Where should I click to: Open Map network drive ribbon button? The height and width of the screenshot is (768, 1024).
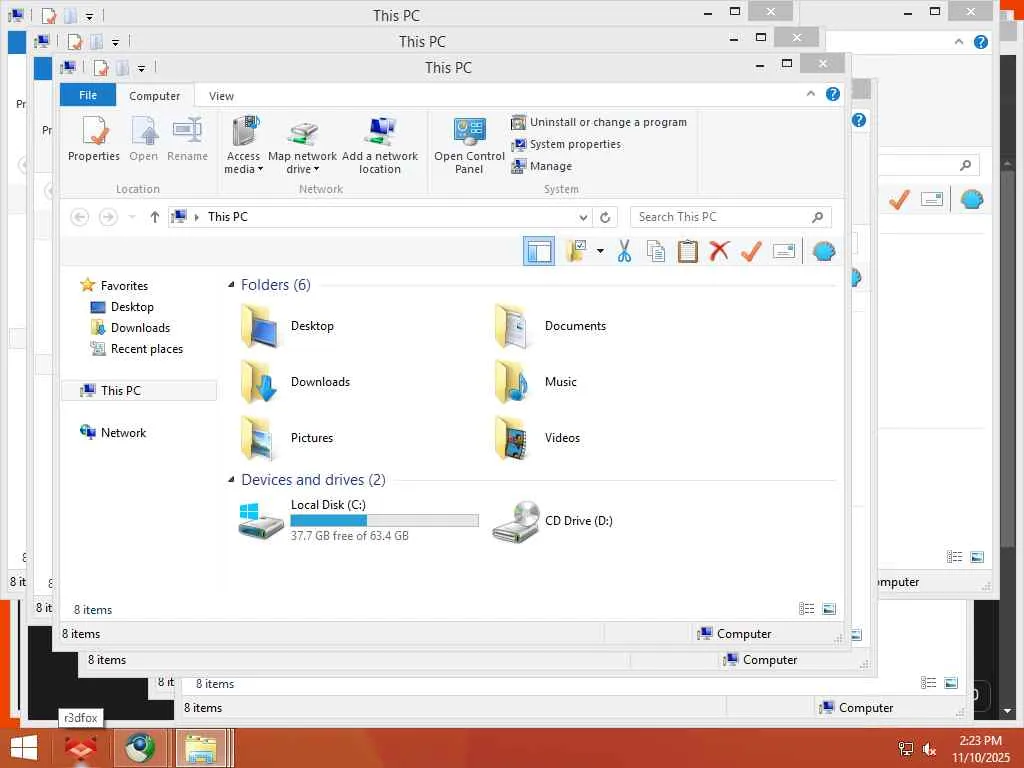pyautogui.click(x=302, y=145)
